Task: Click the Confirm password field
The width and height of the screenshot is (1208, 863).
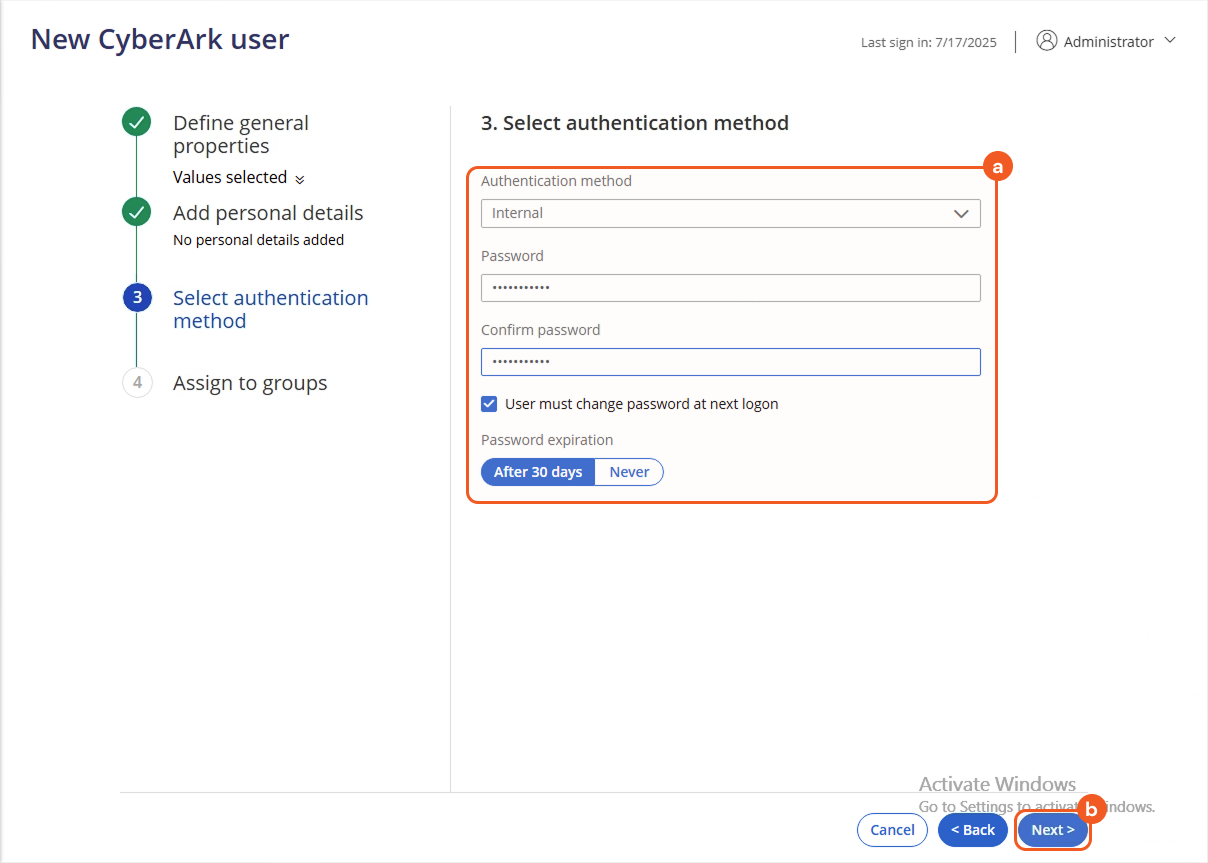Action: [730, 361]
